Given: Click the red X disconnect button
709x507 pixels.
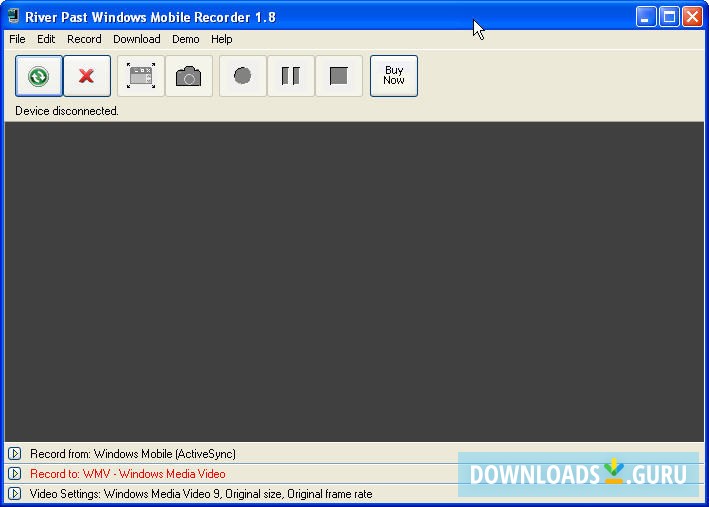Looking at the screenshot, I should click(87, 76).
